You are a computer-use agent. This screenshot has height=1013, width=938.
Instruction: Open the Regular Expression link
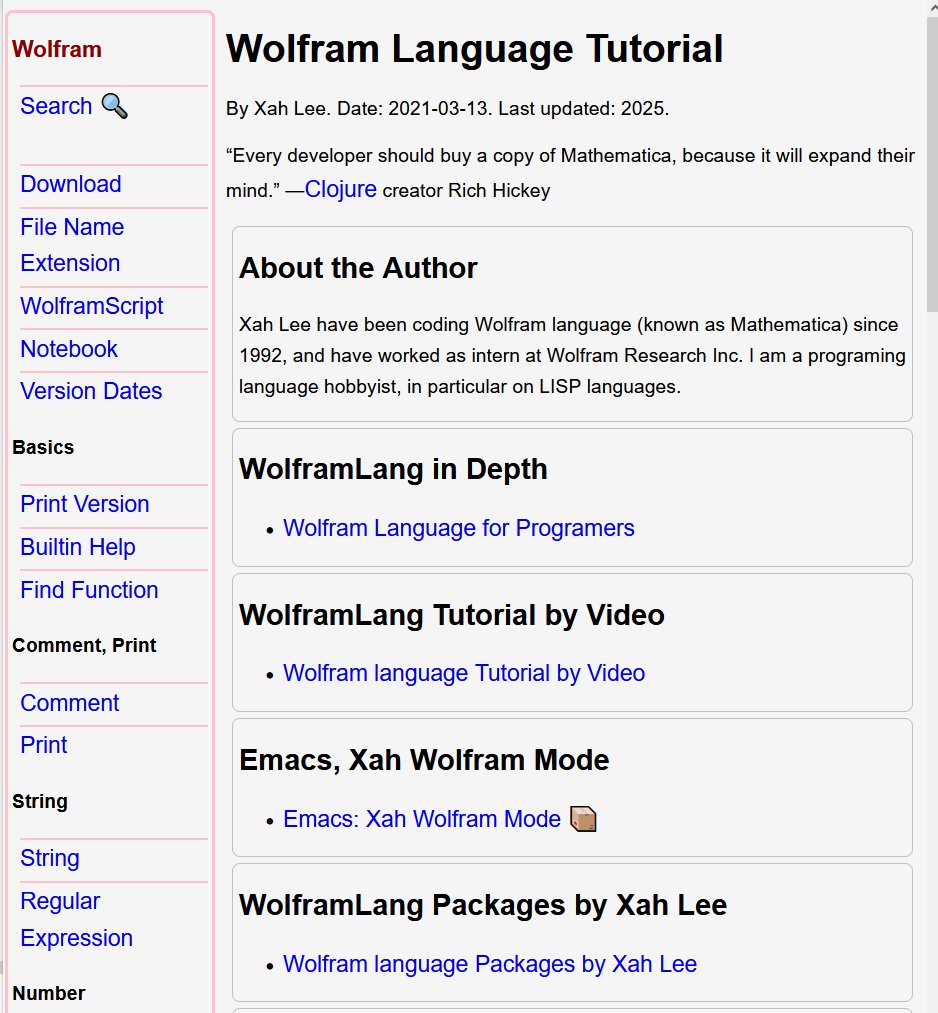point(76,919)
